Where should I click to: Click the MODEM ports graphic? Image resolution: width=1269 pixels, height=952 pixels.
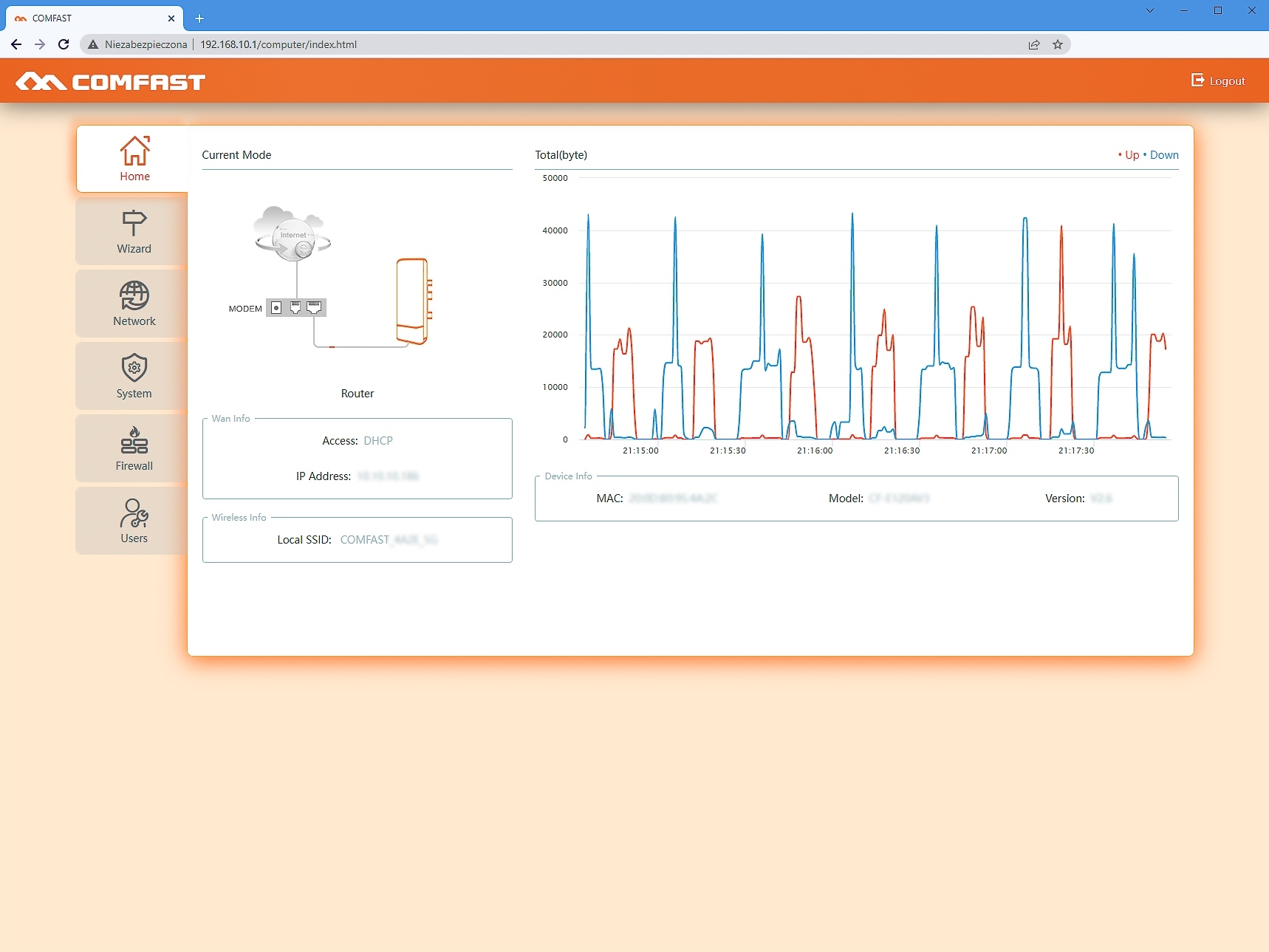tap(295, 308)
